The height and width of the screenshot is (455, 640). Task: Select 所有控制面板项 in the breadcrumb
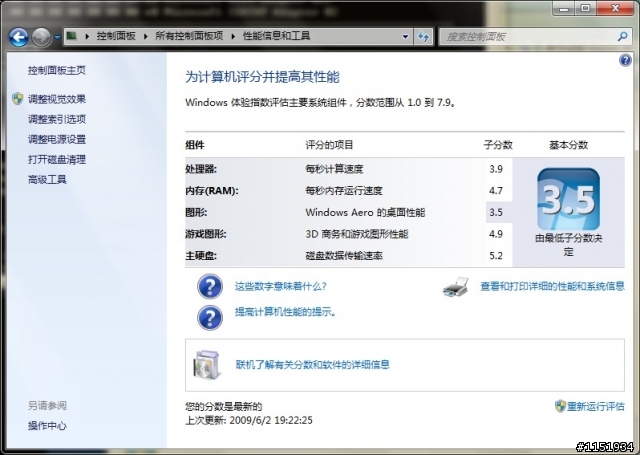189,36
